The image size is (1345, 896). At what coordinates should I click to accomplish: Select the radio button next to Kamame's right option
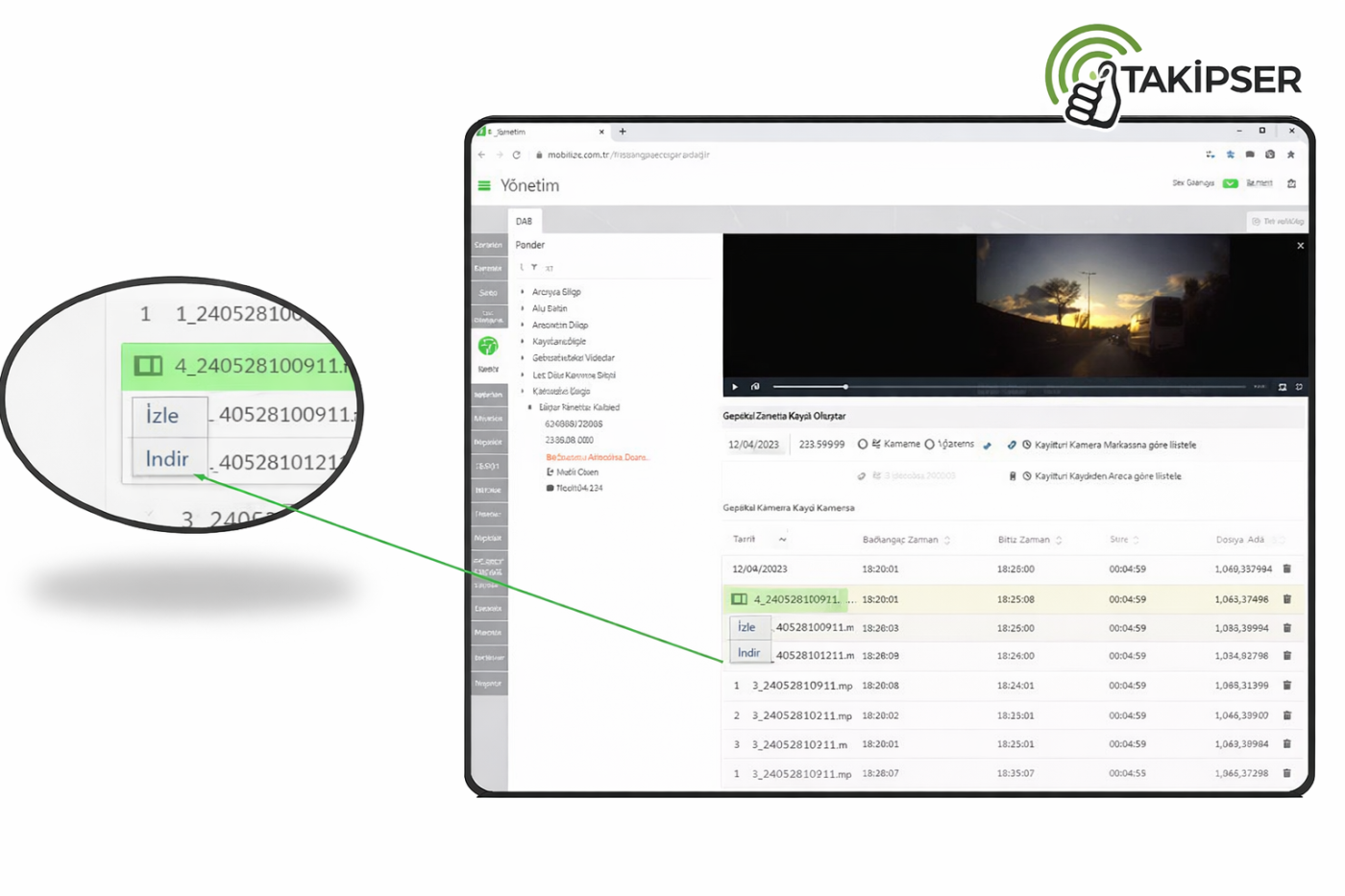click(929, 445)
